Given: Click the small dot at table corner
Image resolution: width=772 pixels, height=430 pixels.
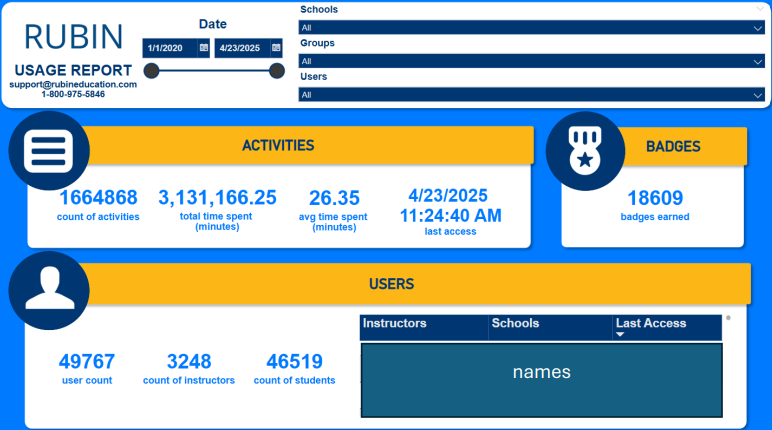Looking at the screenshot, I should click(728, 318).
